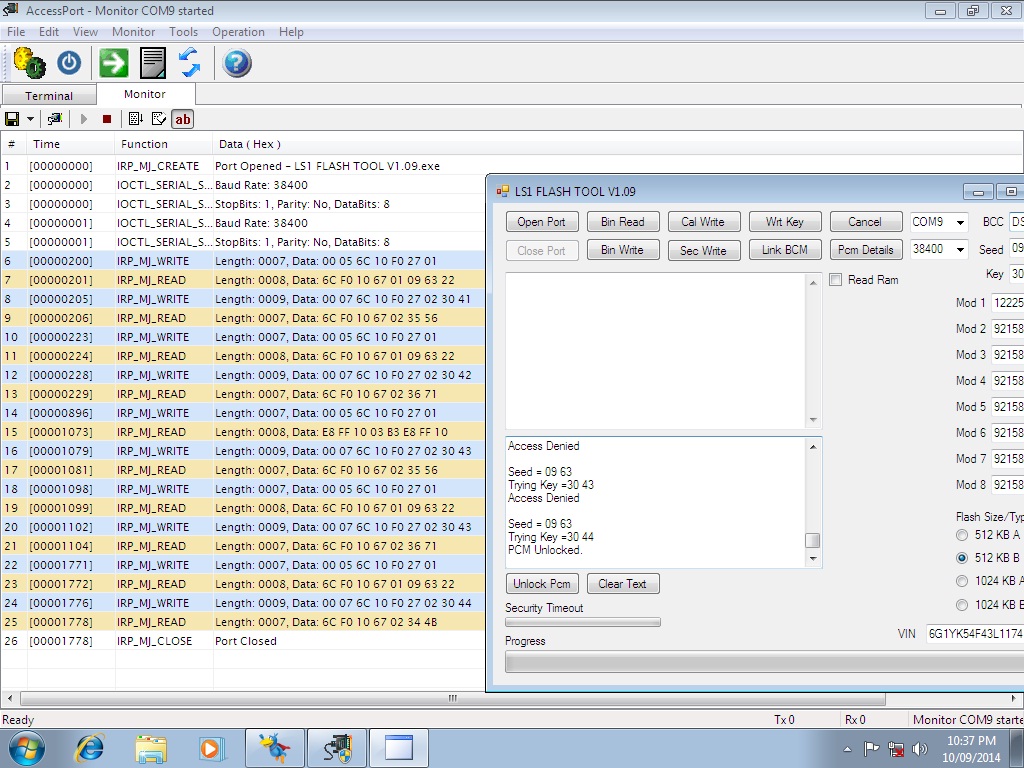Image resolution: width=1024 pixels, height=768 pixels.
Task: Click the Security Timeout progress bar
Action: point(583,622)
